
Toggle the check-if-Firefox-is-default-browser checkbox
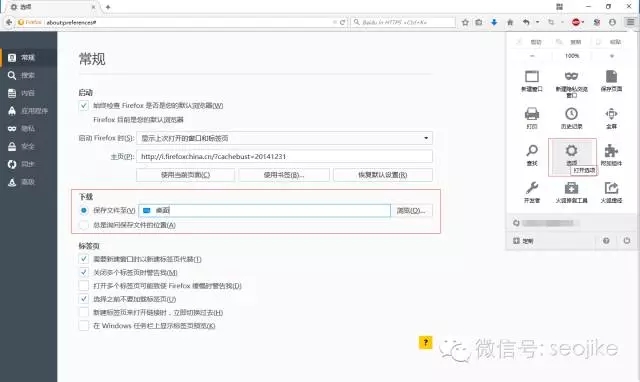83,106
